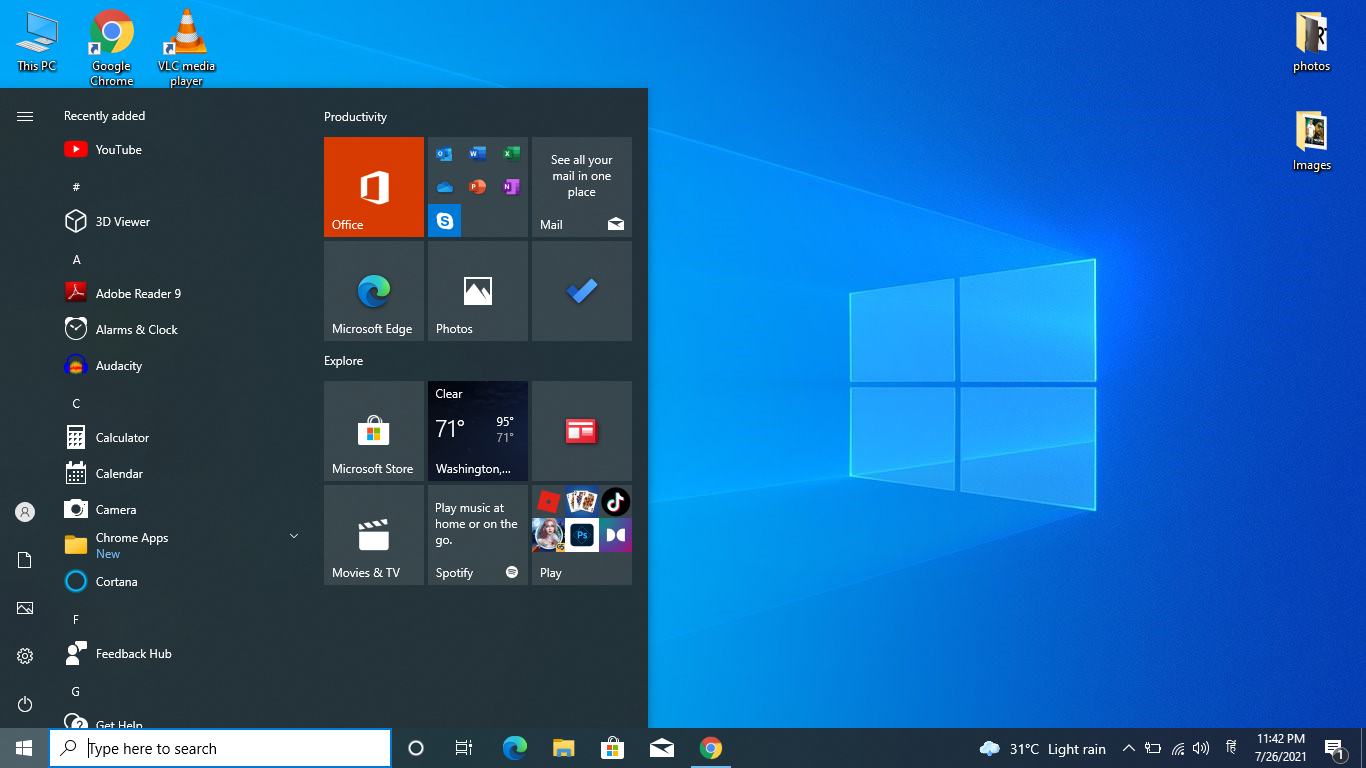The height and width of the screenshot is (768, 1366).
Task: Open Chrome from taskbar
Action: coord(710,748)
